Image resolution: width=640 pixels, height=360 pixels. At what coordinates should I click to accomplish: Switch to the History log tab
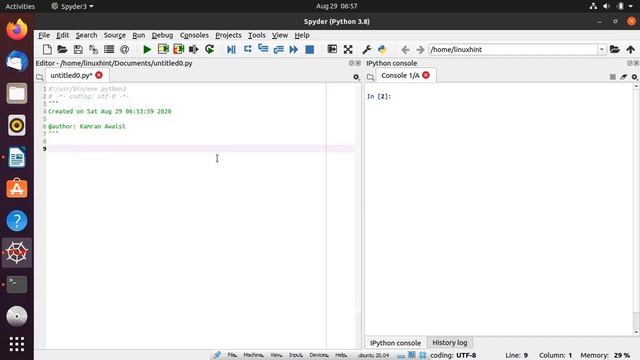tap(449, 342)
